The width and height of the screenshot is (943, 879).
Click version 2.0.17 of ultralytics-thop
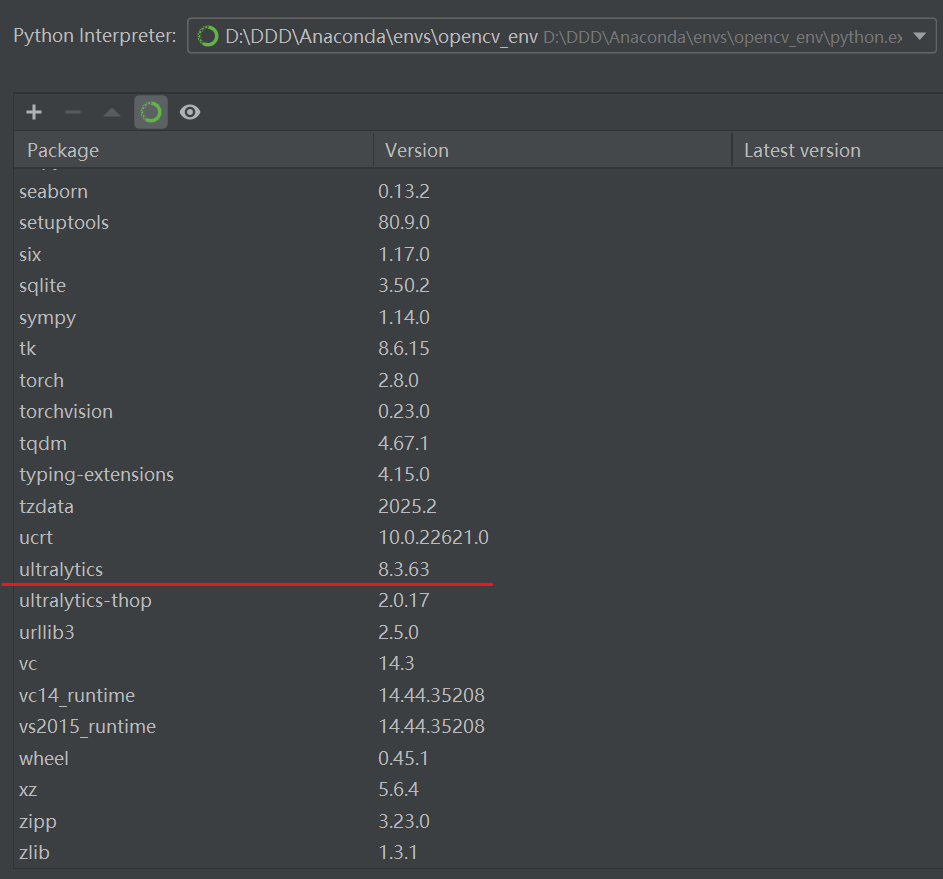point(404,601)
